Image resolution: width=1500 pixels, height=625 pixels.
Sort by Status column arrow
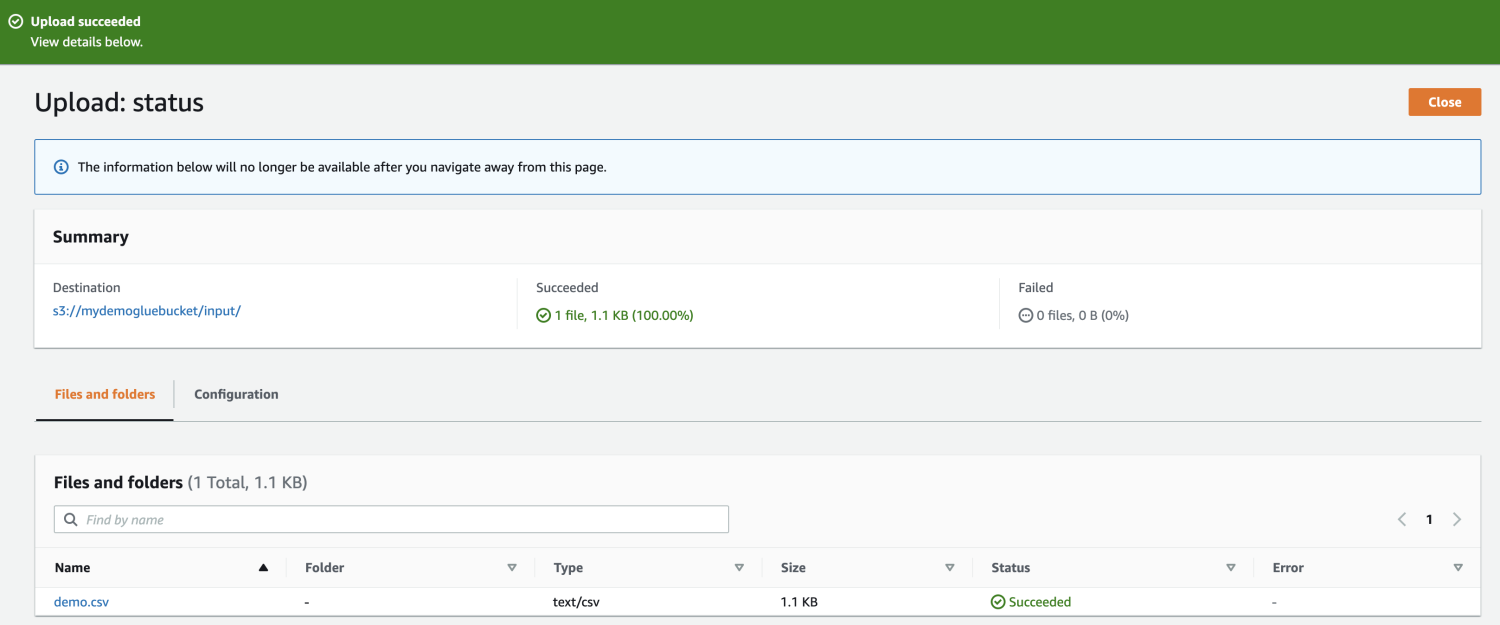click(x=1231, y=568)
